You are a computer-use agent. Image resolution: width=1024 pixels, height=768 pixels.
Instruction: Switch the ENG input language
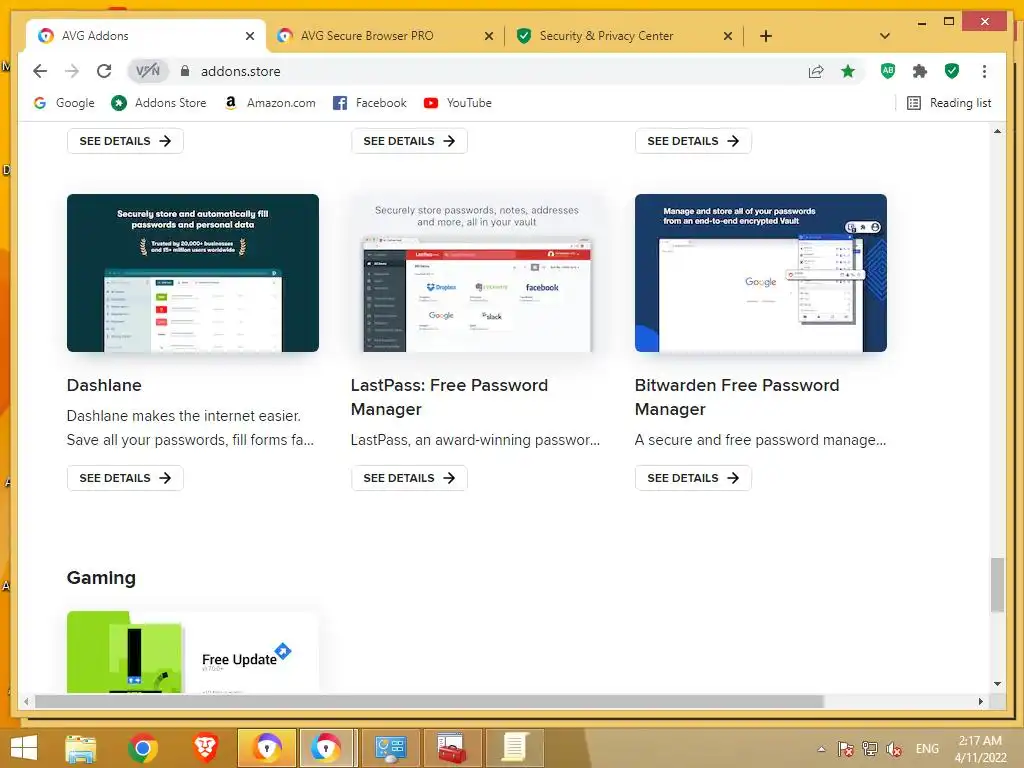[x=927, y=749]
